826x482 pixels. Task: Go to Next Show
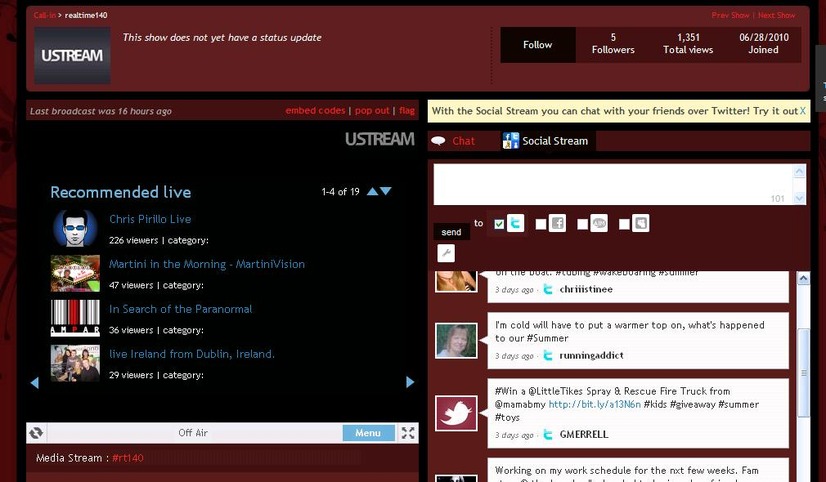pos(776,15)
